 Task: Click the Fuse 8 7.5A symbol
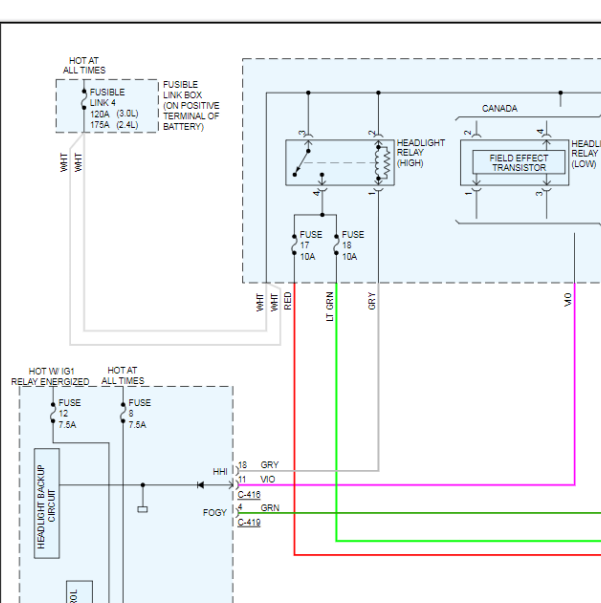[122, 412]
